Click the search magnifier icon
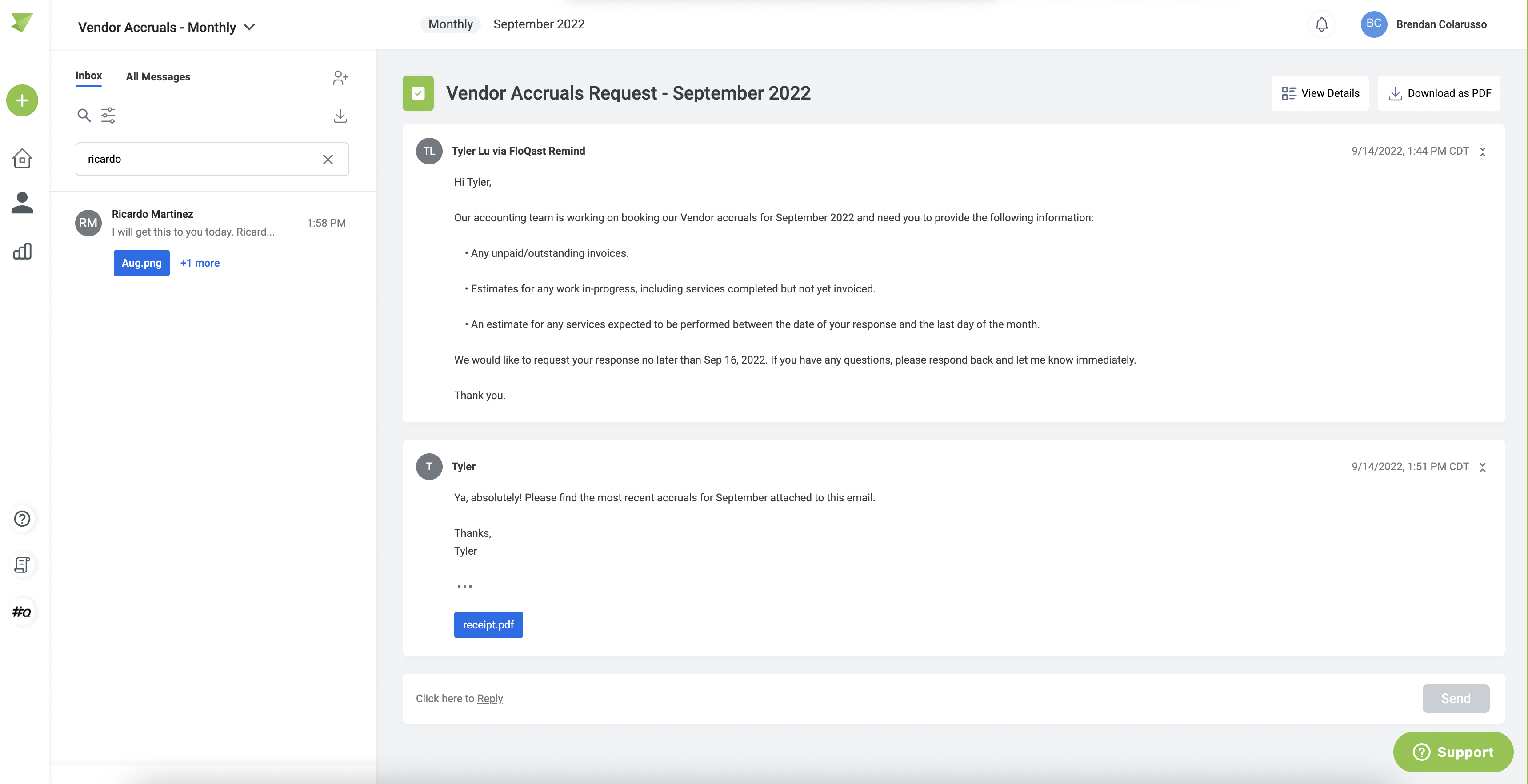This screenshot has height=784, width=1528. pos(84,115)
